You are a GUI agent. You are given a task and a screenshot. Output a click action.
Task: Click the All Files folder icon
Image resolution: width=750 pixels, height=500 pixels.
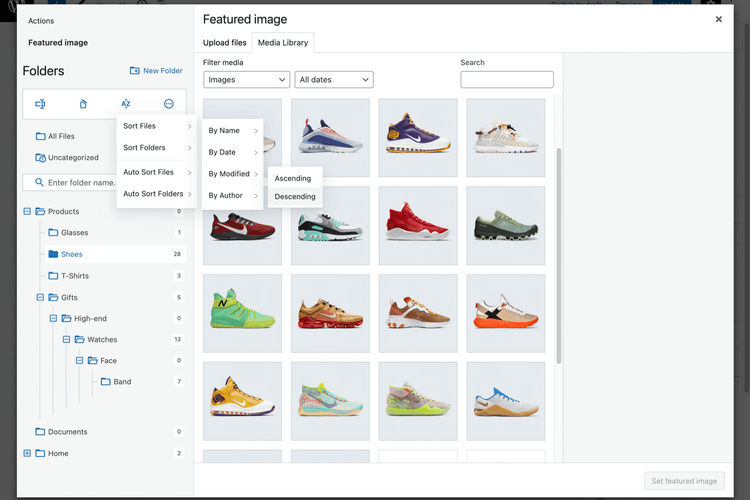pos(41,136)
